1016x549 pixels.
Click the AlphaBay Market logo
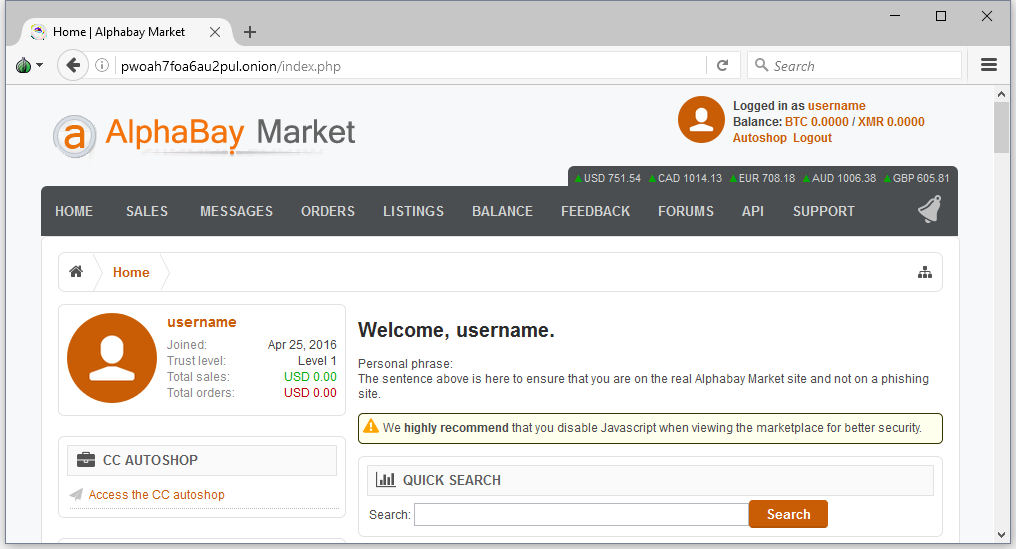click(x=204, y=134)
